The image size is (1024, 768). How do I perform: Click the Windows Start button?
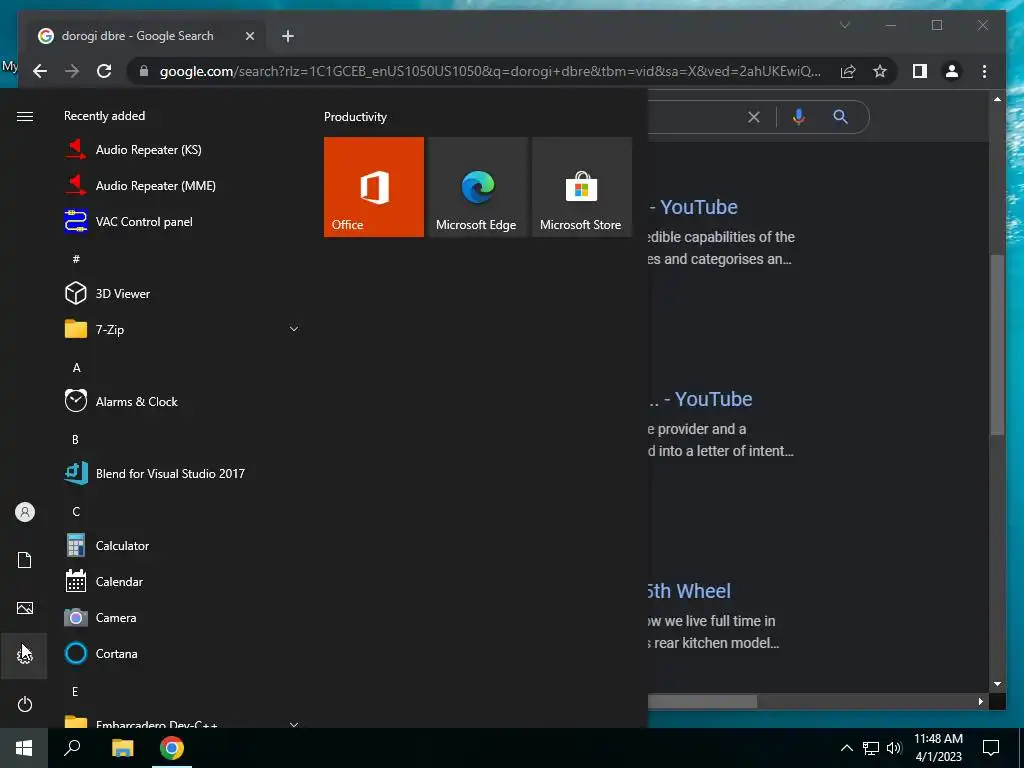[x=24, y=748]
